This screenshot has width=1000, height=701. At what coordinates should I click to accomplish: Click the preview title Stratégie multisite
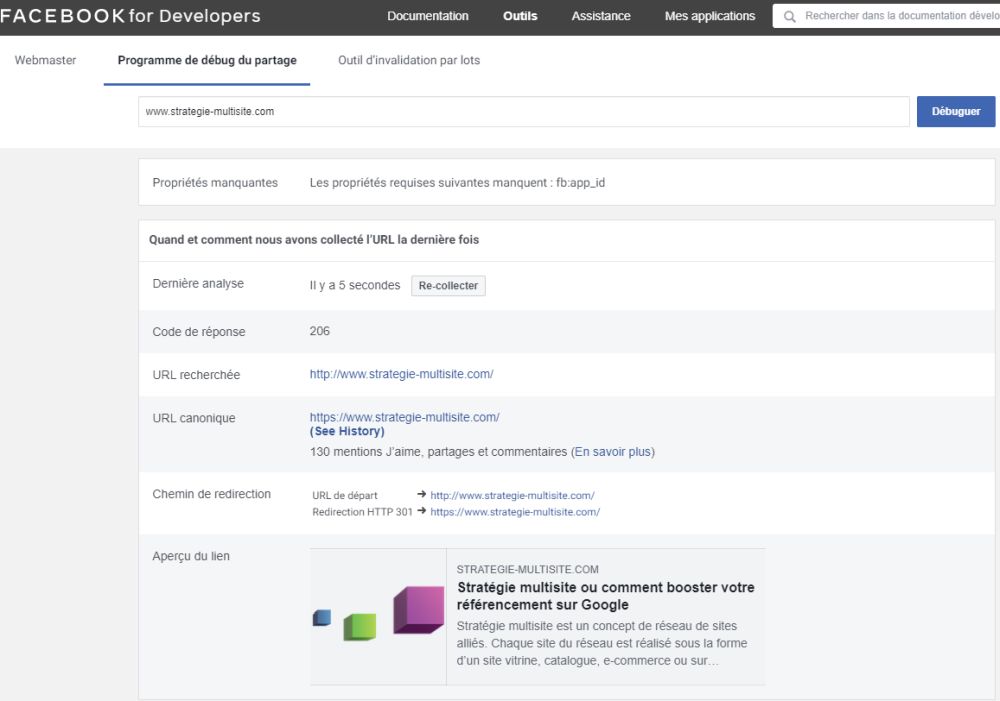pyautogui.click(x=606, y=596)
